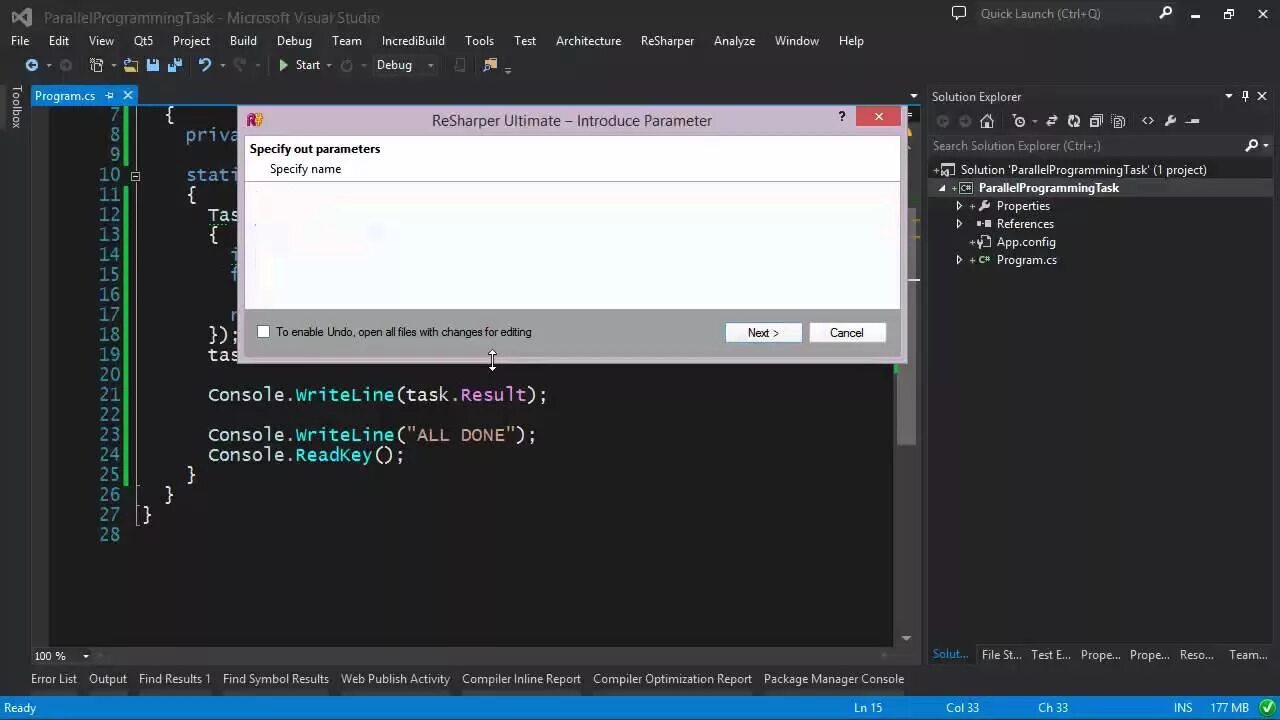Switch to the Team Explorer panel tab
The image size is (1280, 720).
coord(1248,655)
